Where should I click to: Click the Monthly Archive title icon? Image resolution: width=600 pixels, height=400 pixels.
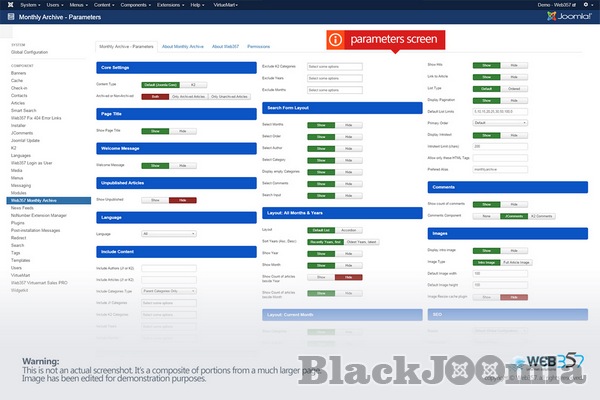coord(9,19)
